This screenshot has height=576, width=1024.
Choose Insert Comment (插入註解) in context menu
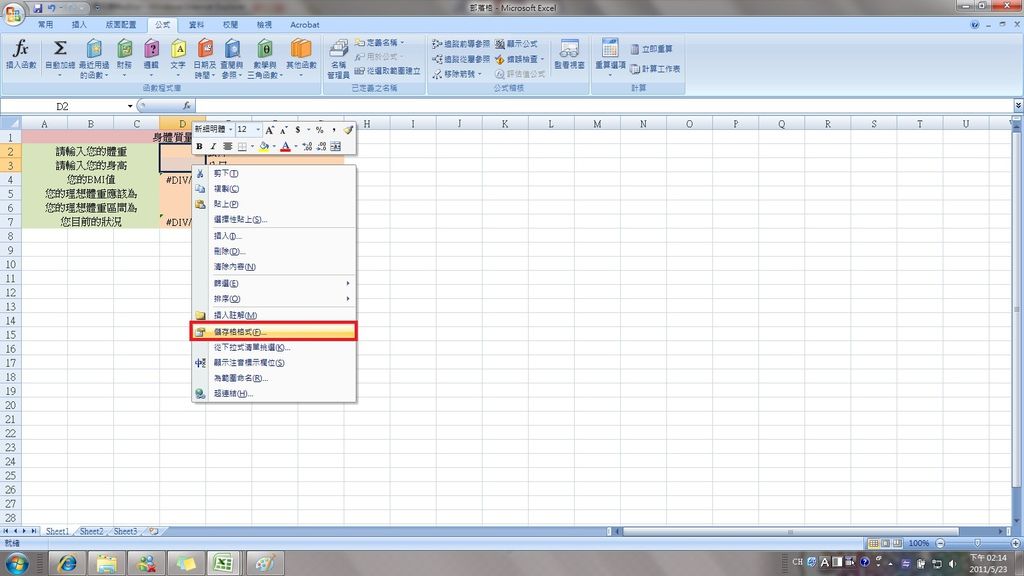click(x=274, y=315)
